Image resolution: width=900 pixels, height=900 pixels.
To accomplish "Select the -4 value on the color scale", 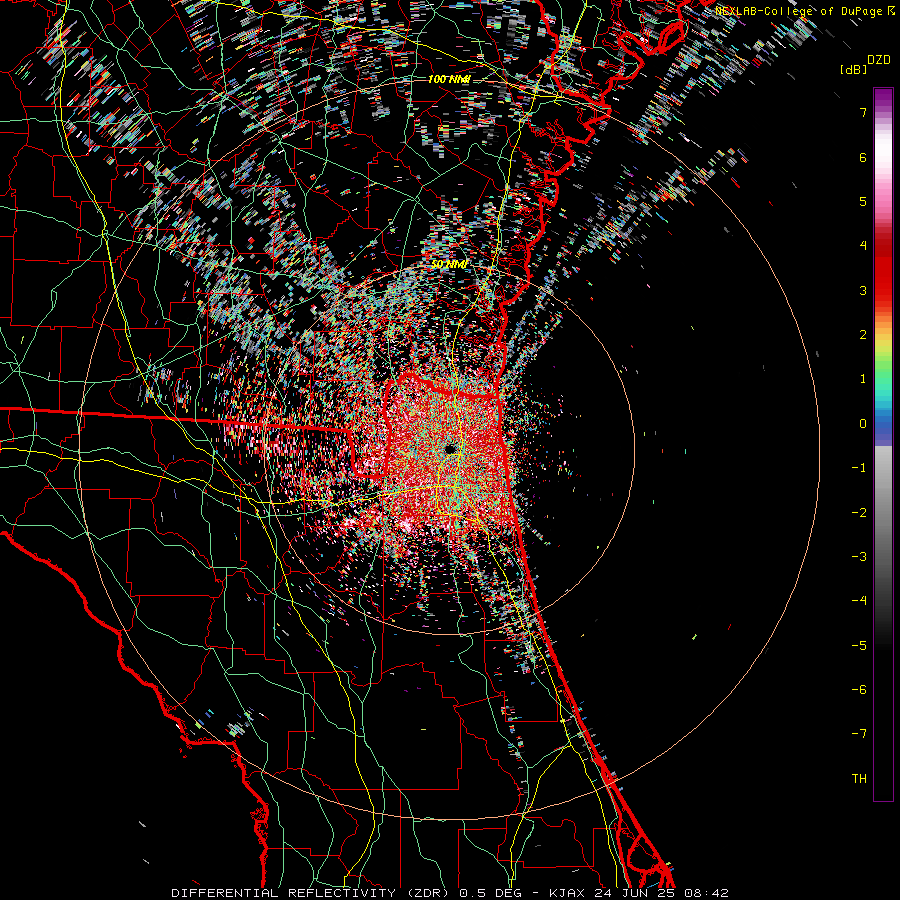I will click(859, 601).
